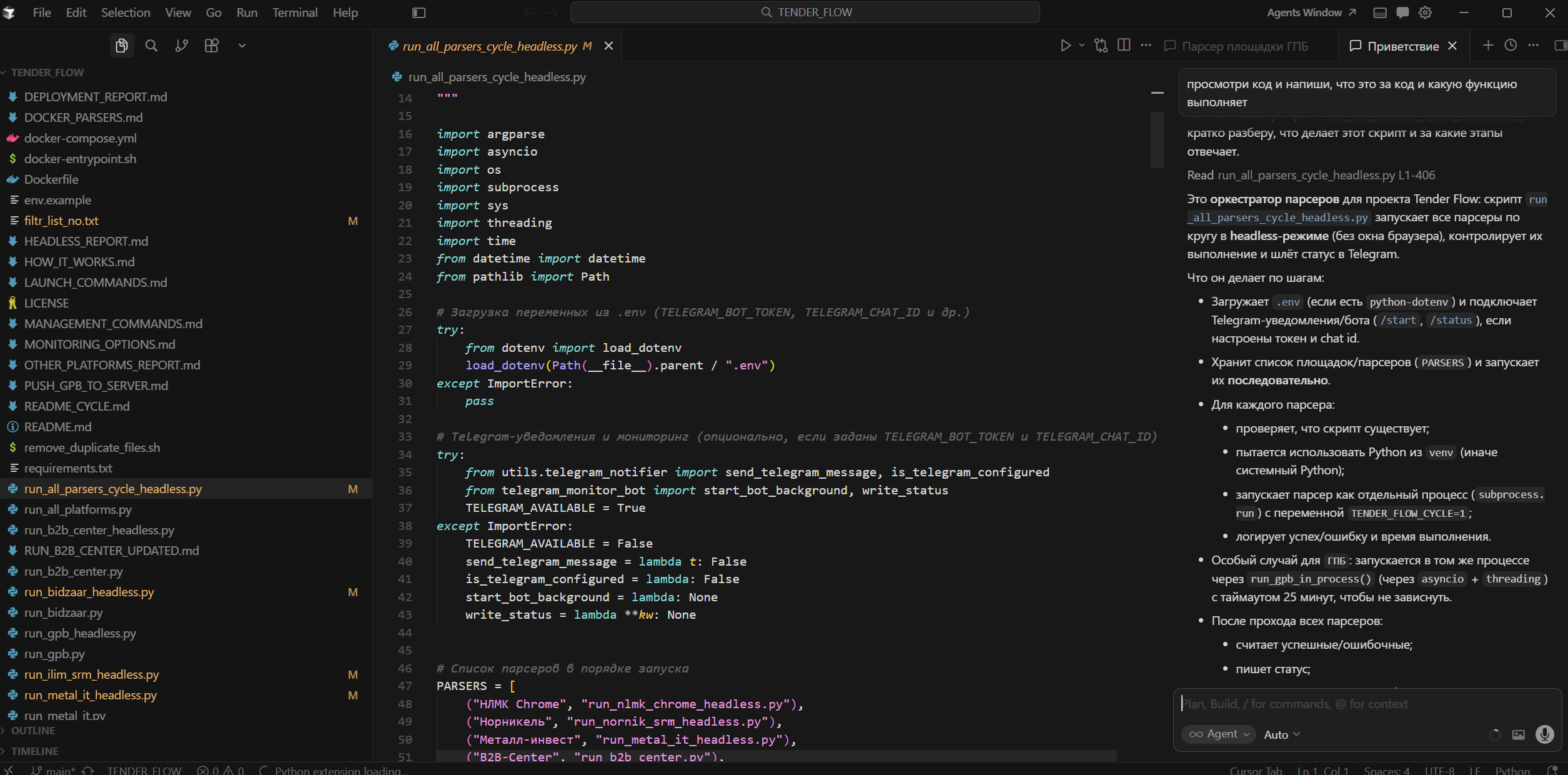Run the Python file with play icon

coord(1066,46)
